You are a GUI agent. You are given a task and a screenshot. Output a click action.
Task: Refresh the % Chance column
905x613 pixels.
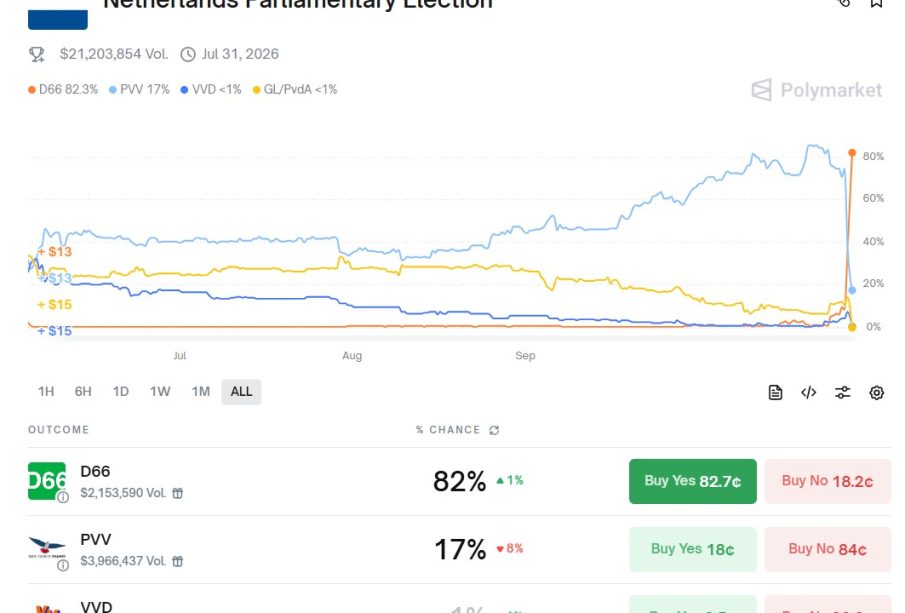(494, 430)
